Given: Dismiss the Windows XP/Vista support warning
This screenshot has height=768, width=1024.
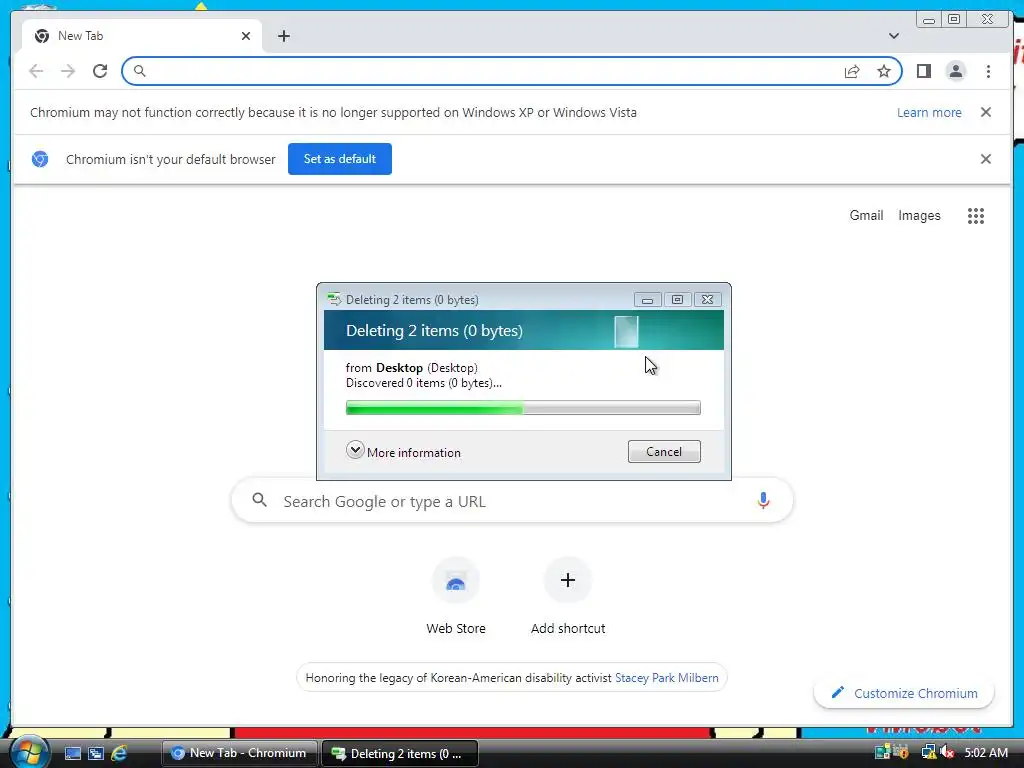Looking at the screenshot, I should [x=985, y=112].
